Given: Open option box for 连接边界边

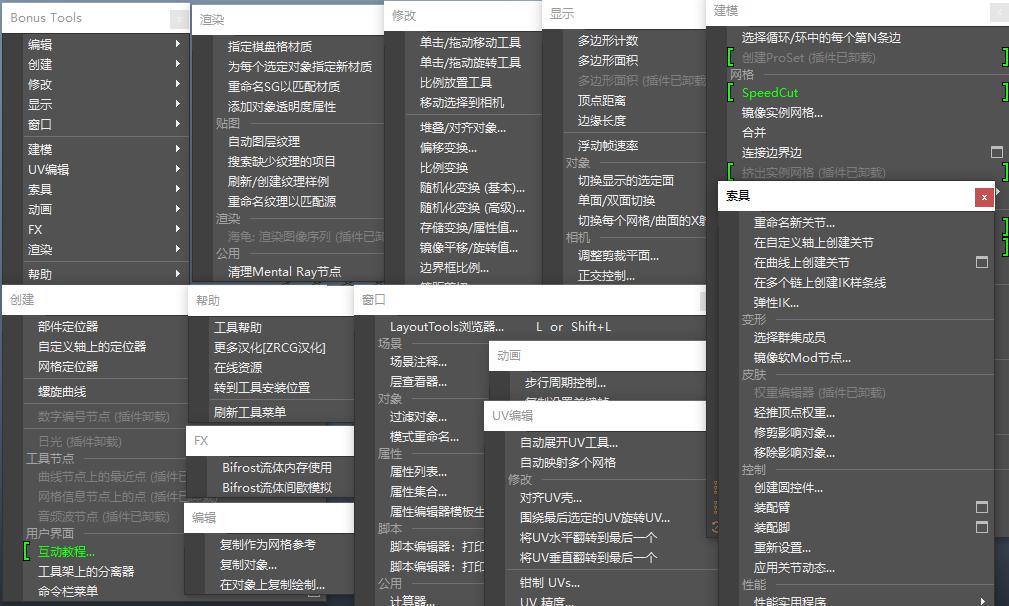Looking at the screenshot, I should 996,153.
